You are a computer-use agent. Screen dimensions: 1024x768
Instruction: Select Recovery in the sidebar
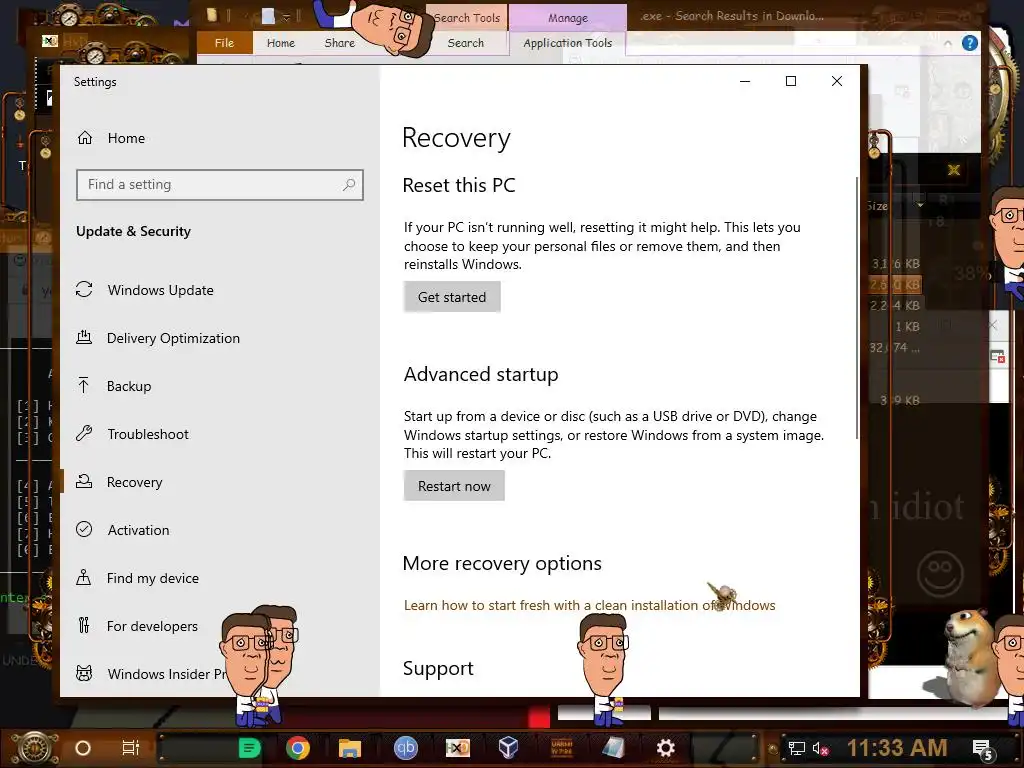(134, 482)
